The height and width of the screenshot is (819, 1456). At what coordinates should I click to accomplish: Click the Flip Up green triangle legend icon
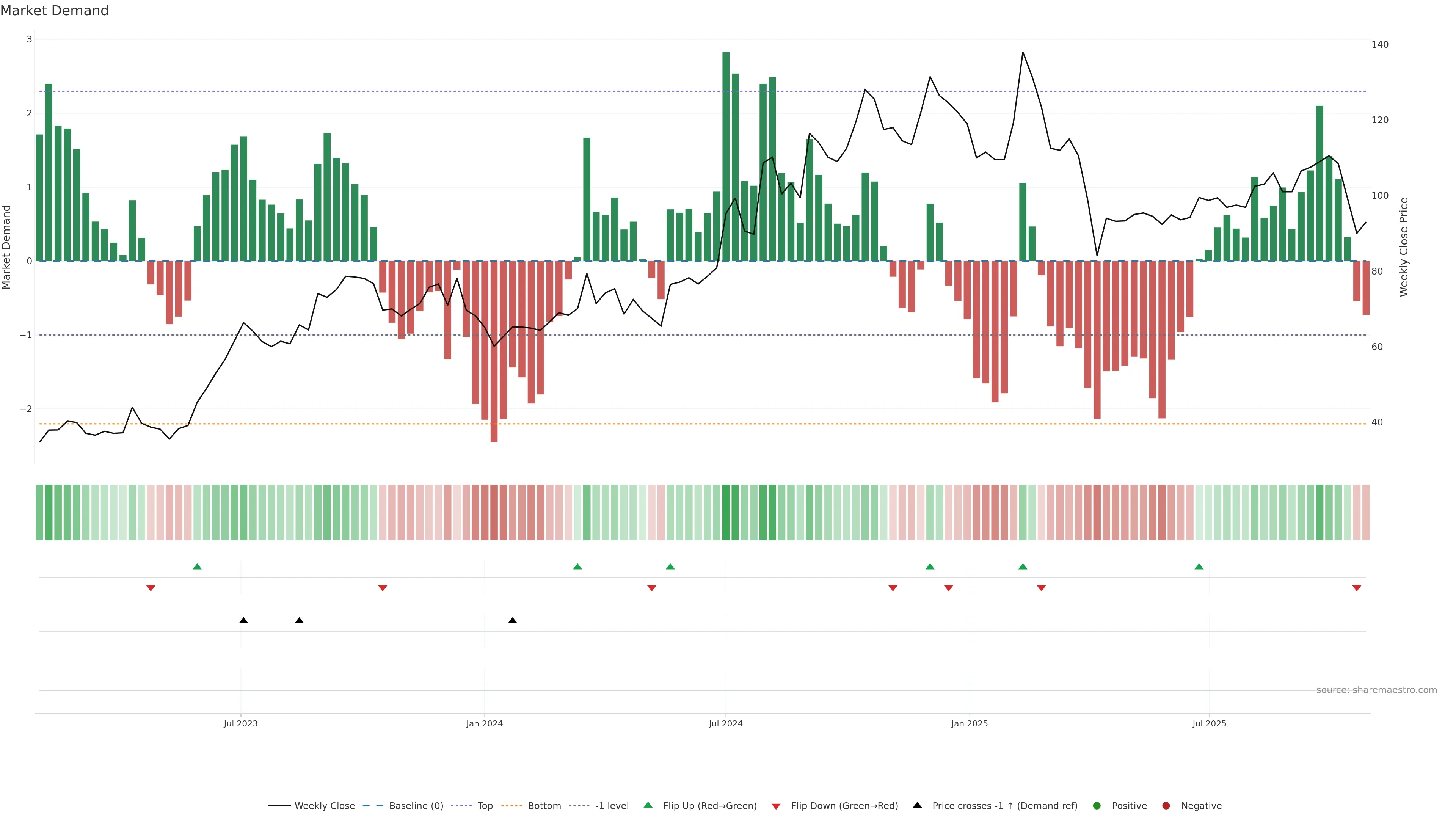(x=648, y=805)
